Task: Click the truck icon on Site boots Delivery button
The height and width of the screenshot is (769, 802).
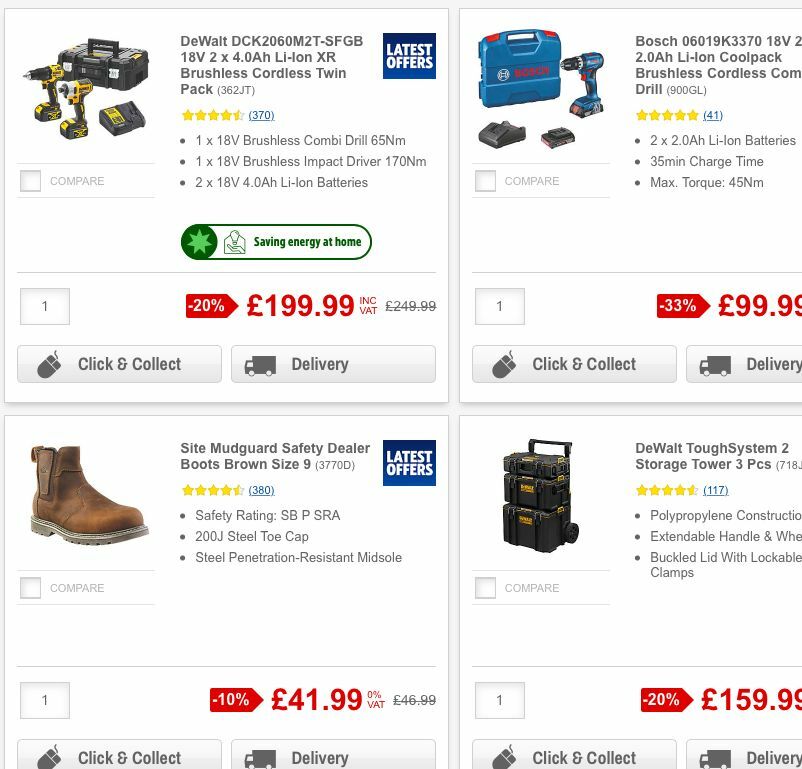Action: pyautogui.click(x=261, y=758)
